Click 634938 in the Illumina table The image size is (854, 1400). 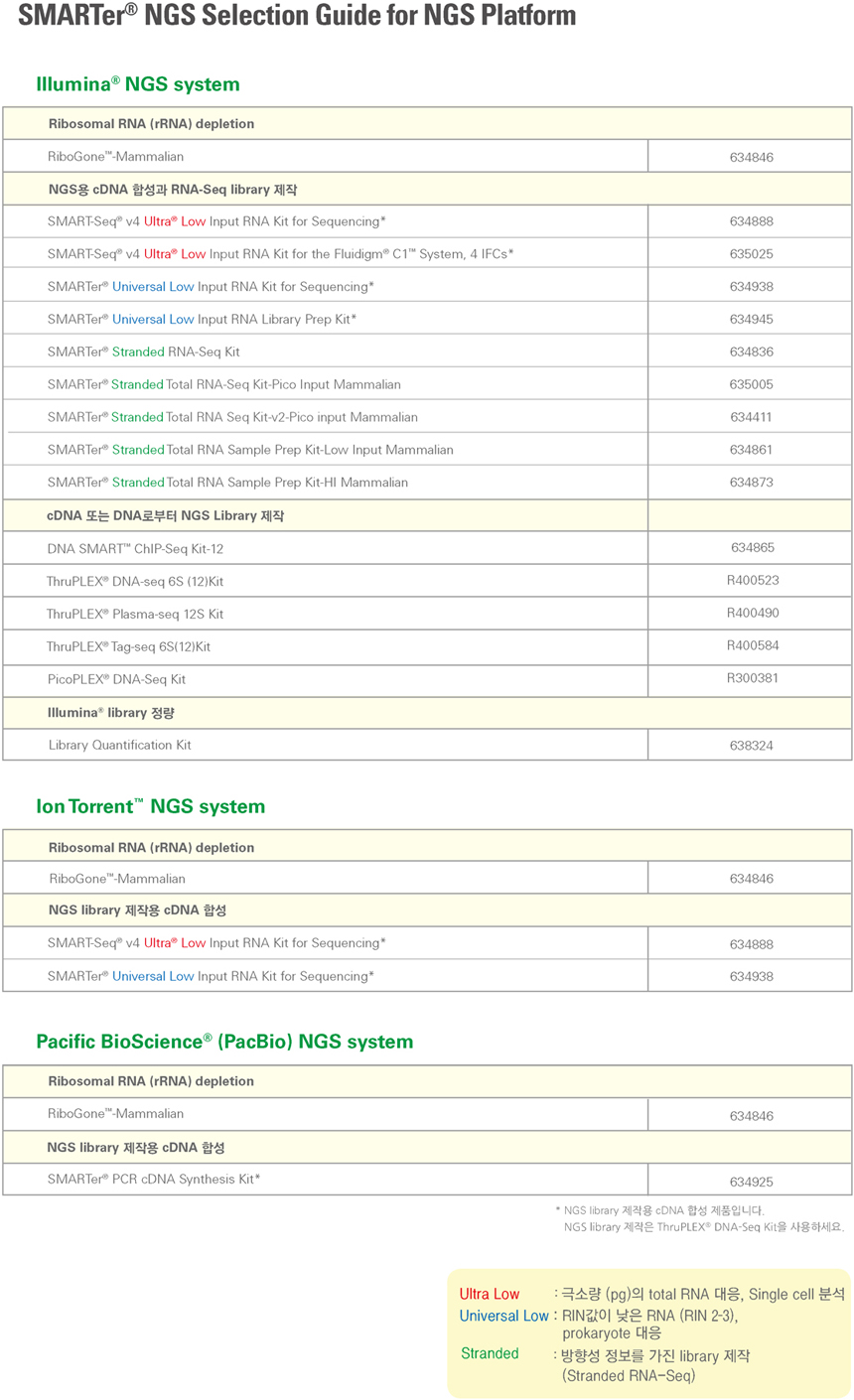click(751, 287)
